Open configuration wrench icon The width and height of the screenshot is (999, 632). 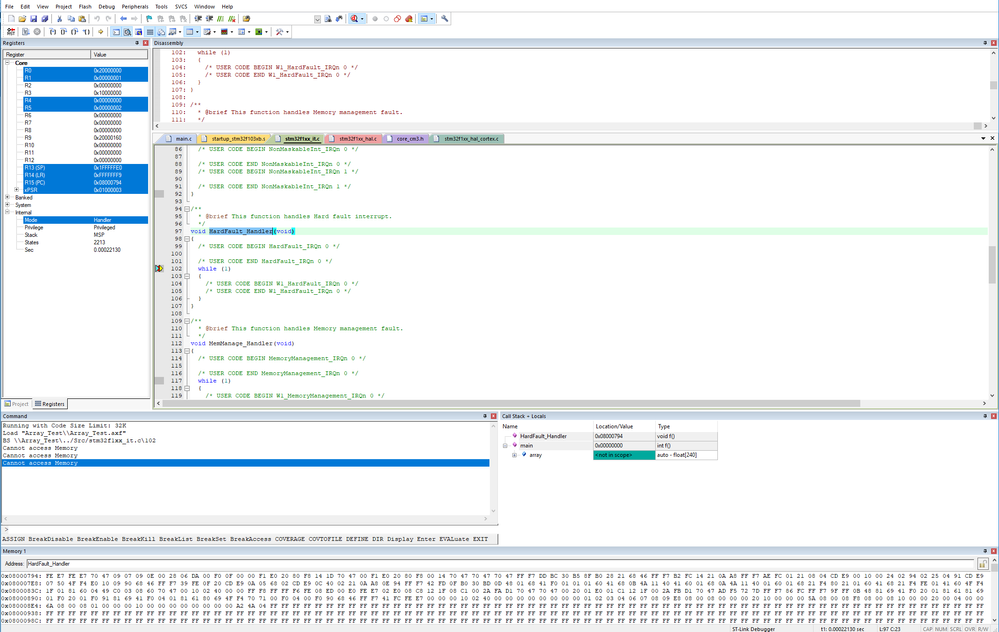pyautogui.click(x=444, y=18)
